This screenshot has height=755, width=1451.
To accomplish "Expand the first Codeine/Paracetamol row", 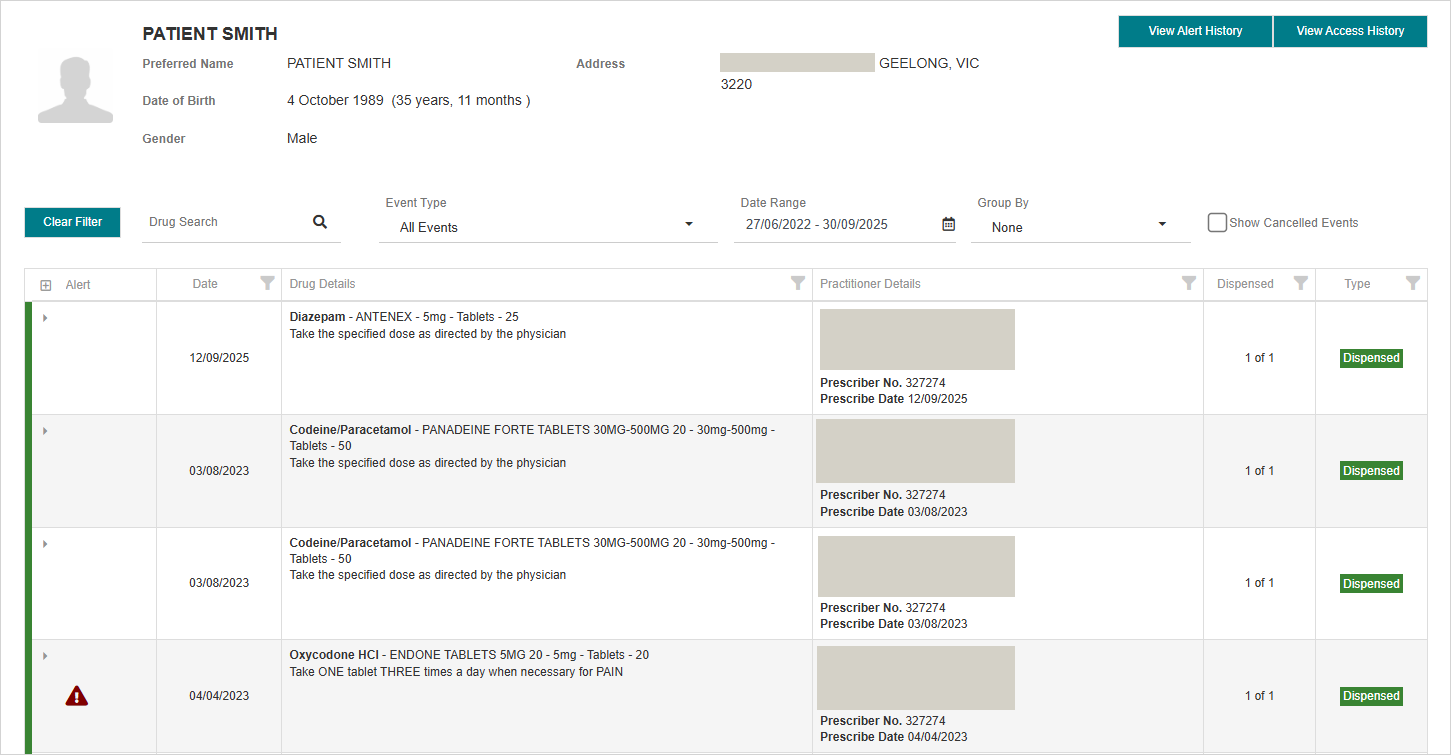I will pos(44,430).
